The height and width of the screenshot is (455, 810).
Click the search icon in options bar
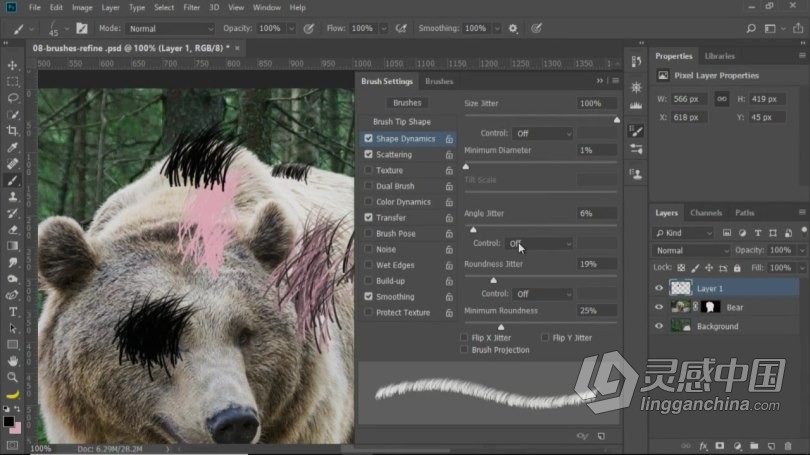751,28
